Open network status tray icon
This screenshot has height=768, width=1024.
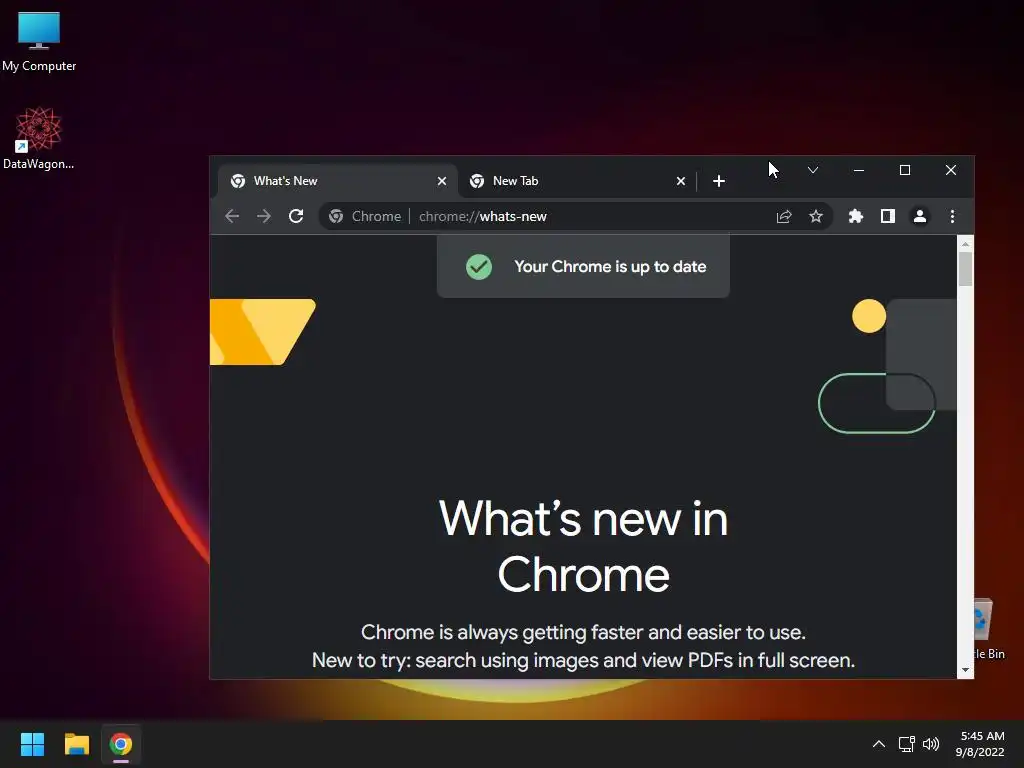coord(906,744)
